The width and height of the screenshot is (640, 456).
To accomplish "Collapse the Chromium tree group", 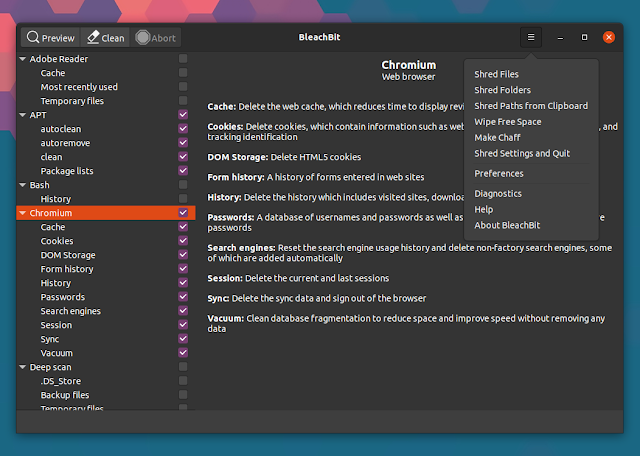I will tap(22, 213).
